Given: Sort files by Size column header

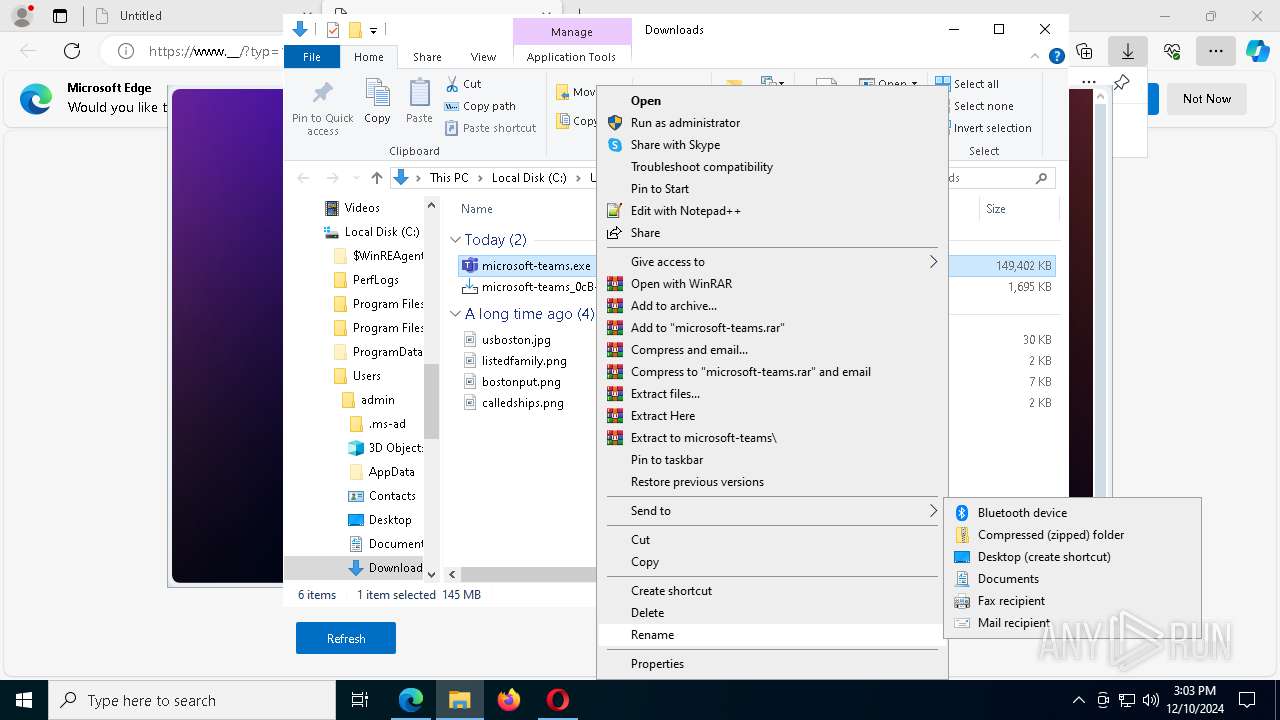Looking at the screenshot, I should tap(996, 209).
